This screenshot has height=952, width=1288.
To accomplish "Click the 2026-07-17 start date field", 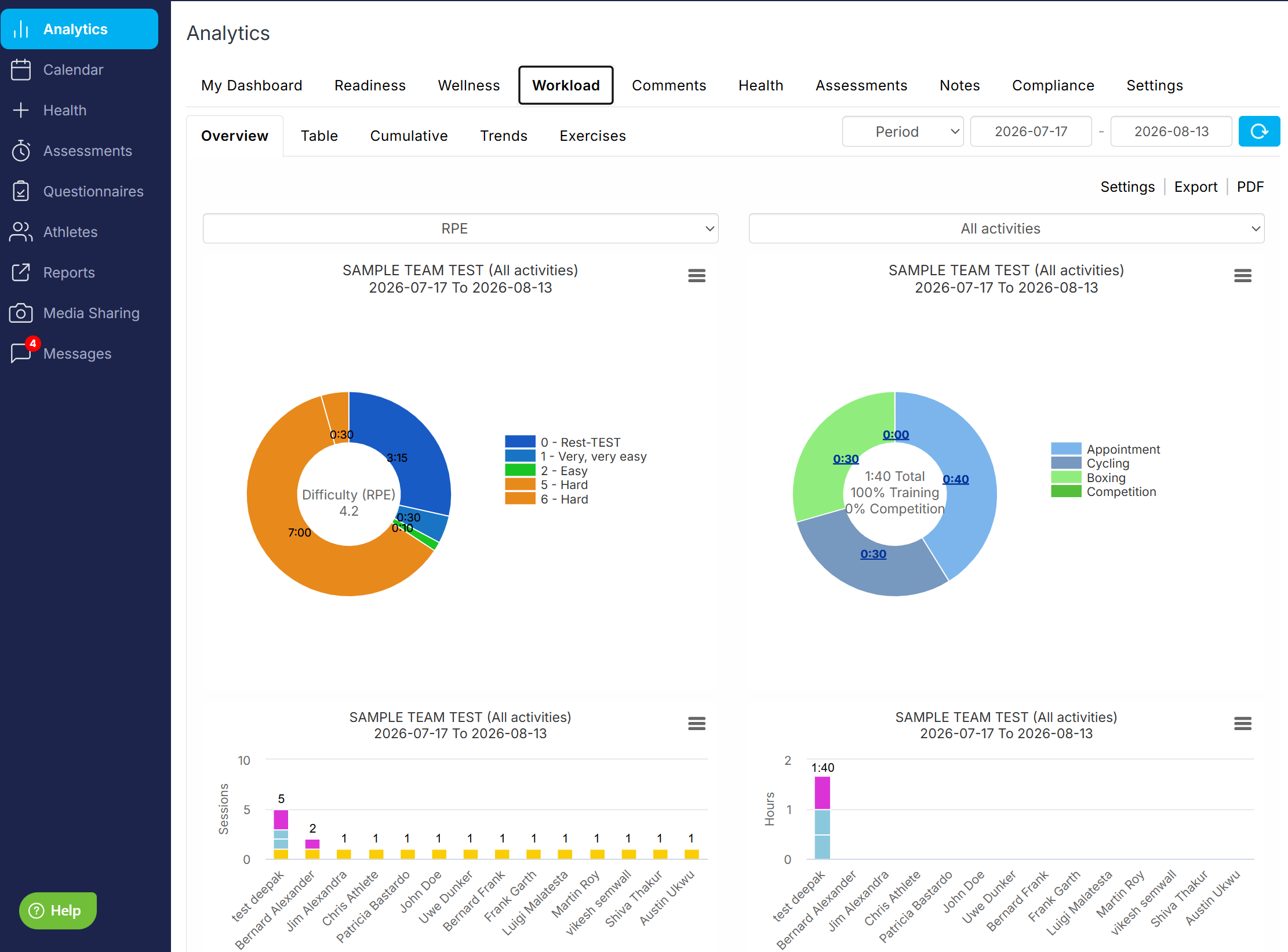I will [1031, 132].
